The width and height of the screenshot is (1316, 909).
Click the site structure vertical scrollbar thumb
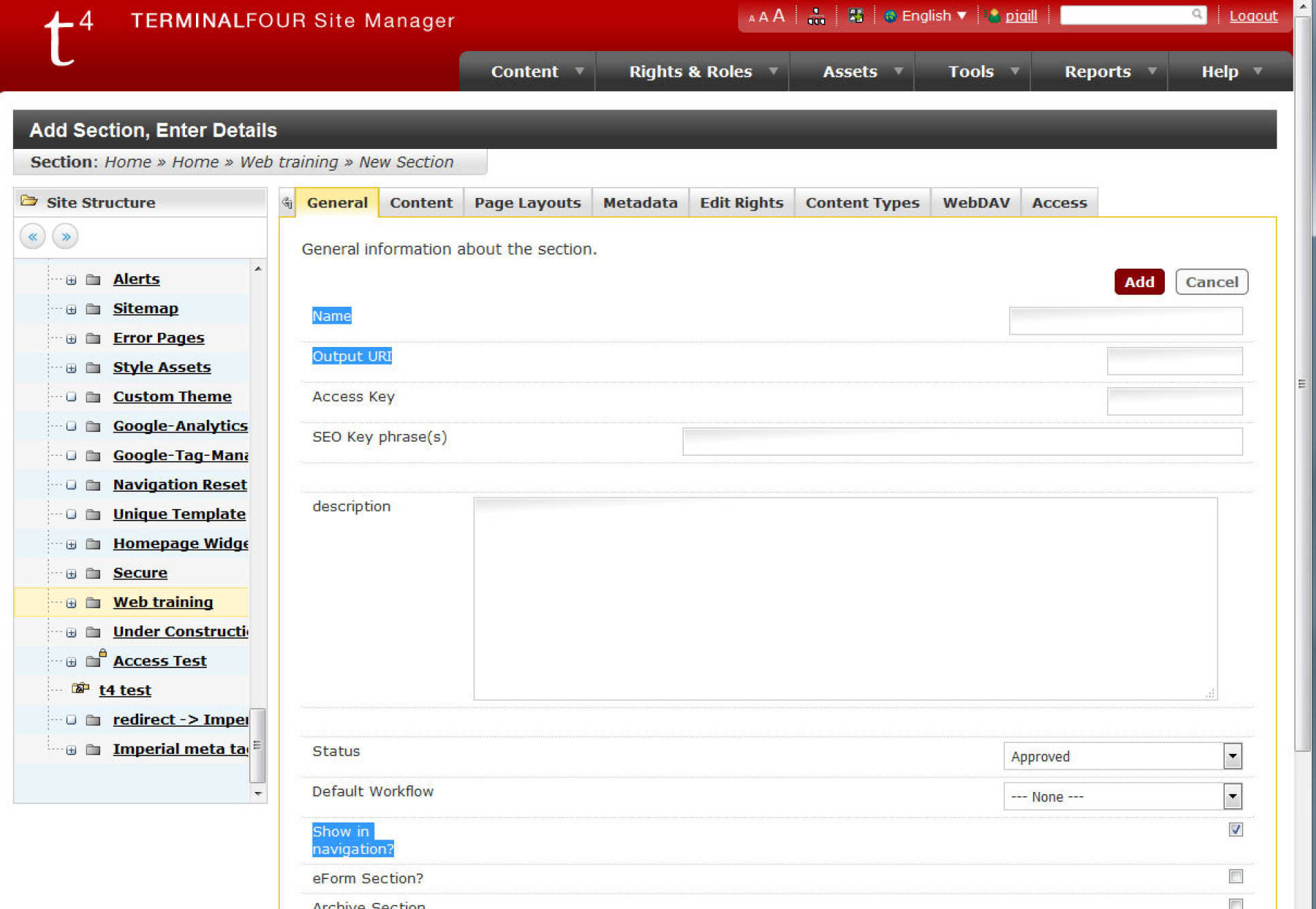coord(257,745)
